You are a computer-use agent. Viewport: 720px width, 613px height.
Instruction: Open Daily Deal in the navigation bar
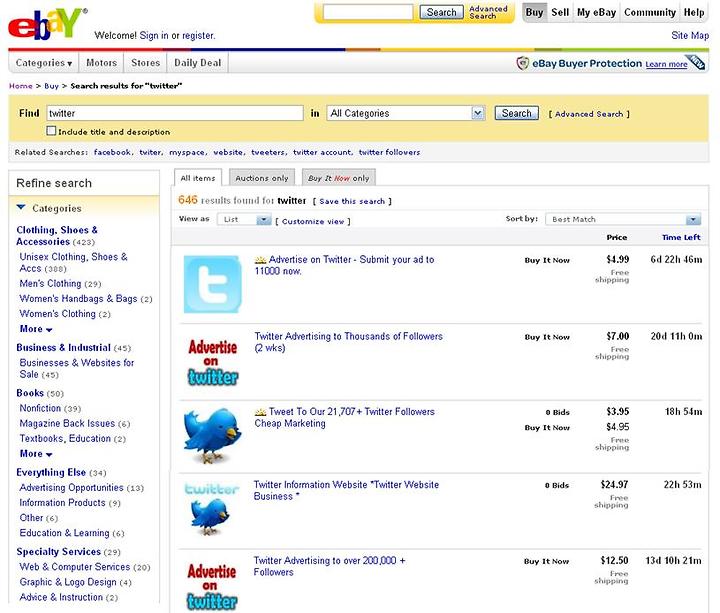pos(197,63)
